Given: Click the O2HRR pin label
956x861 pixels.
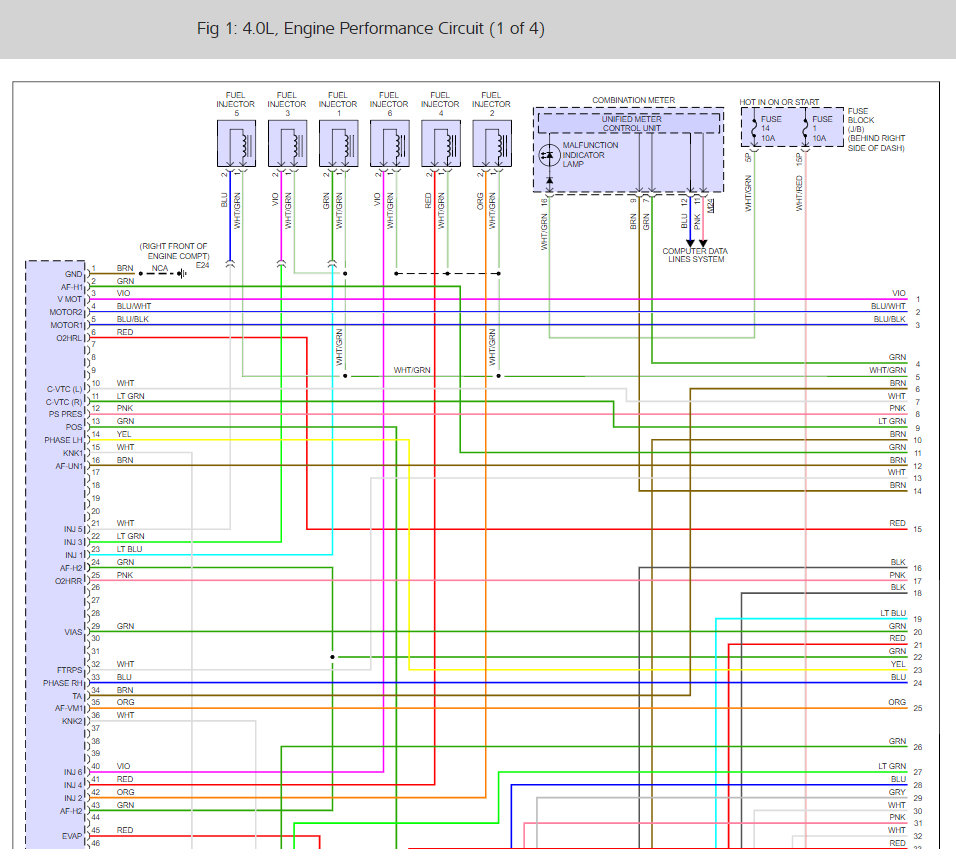Looking at the screenshot, I should pyautogui.click(x=68, y=581).
